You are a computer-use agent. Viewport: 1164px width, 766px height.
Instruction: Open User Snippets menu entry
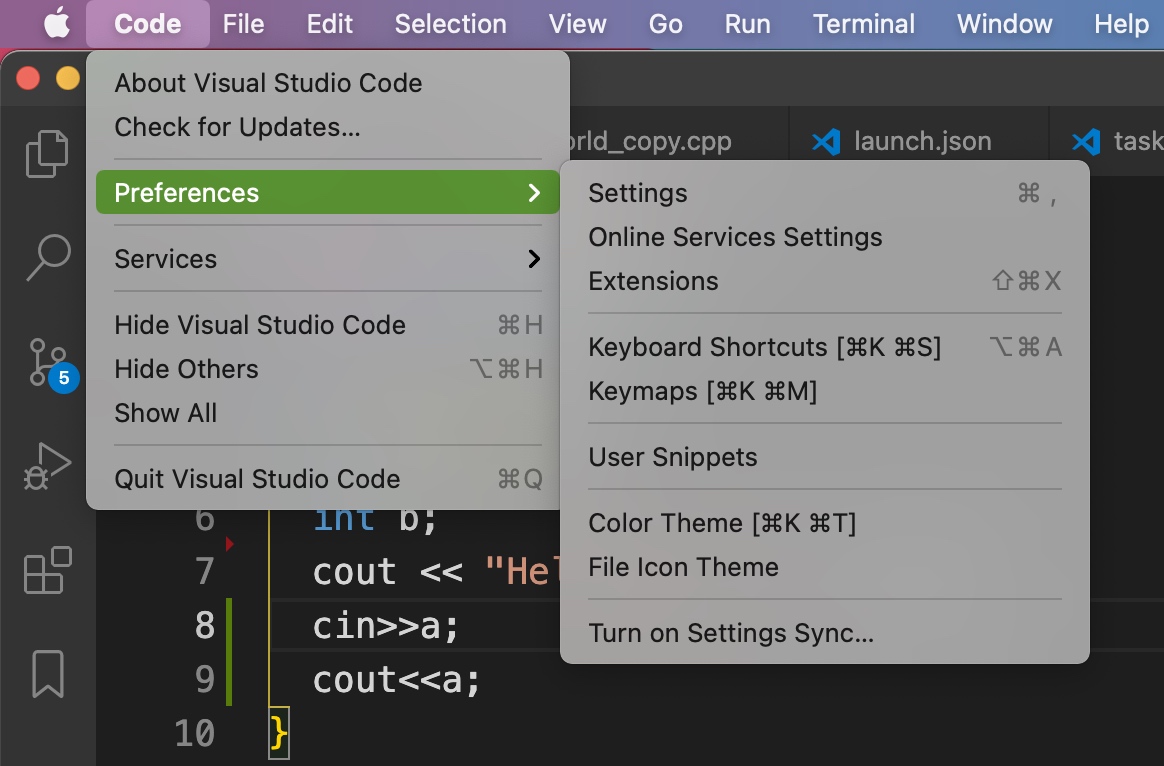click(x=672, y=457)
